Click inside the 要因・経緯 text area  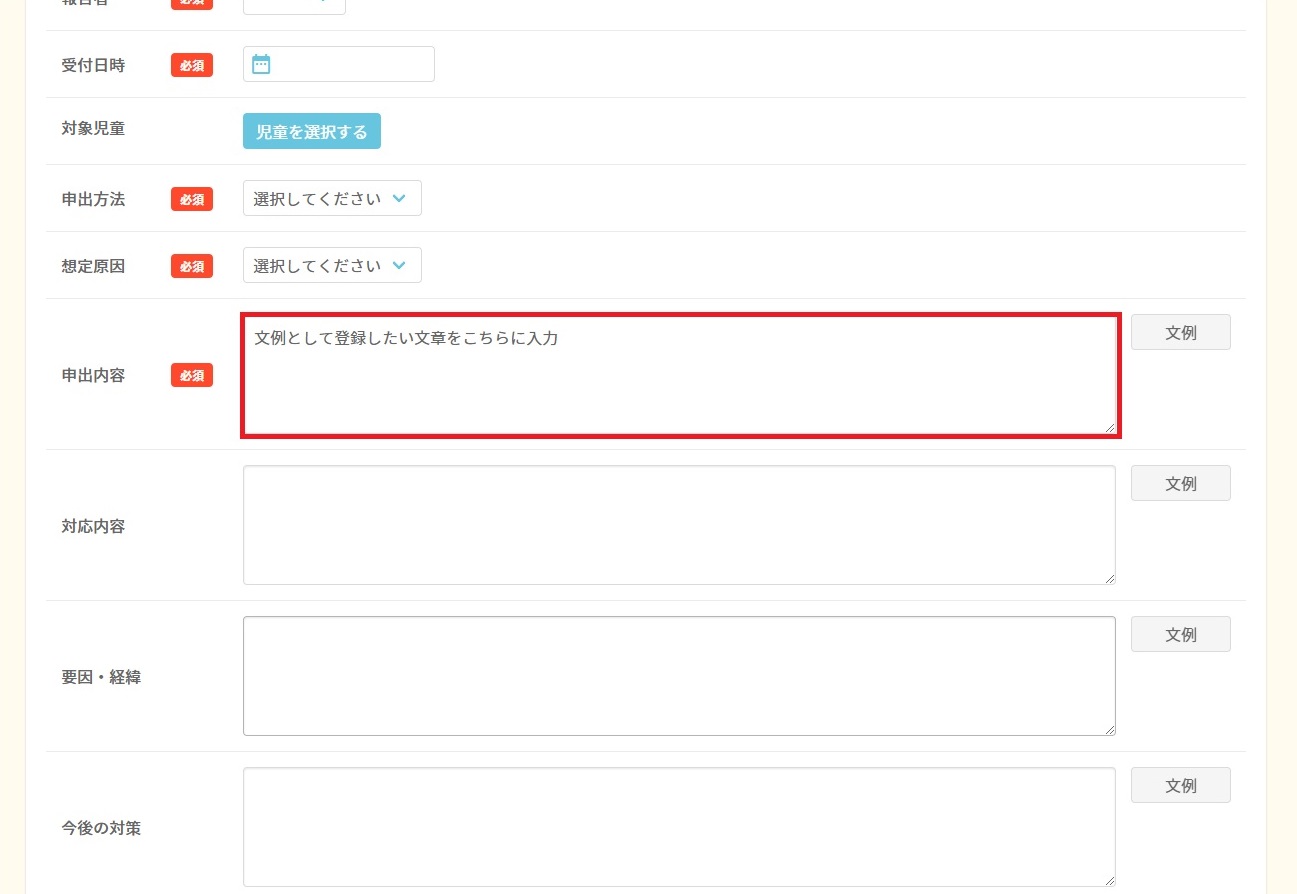(x=679, y=676)
